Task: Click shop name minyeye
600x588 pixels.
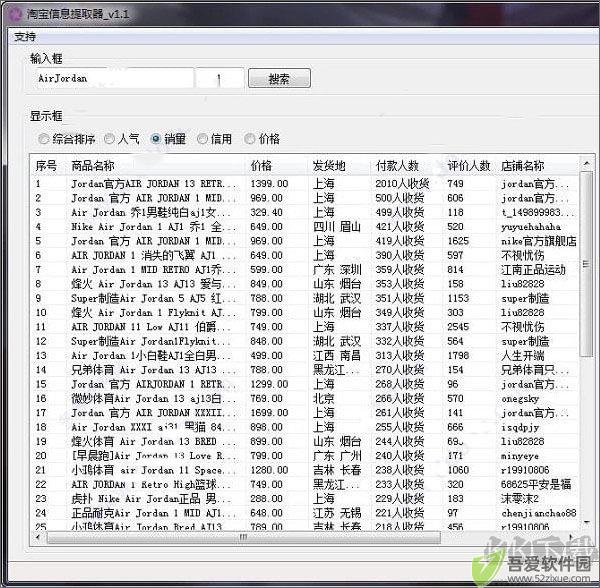Action: 520,456
